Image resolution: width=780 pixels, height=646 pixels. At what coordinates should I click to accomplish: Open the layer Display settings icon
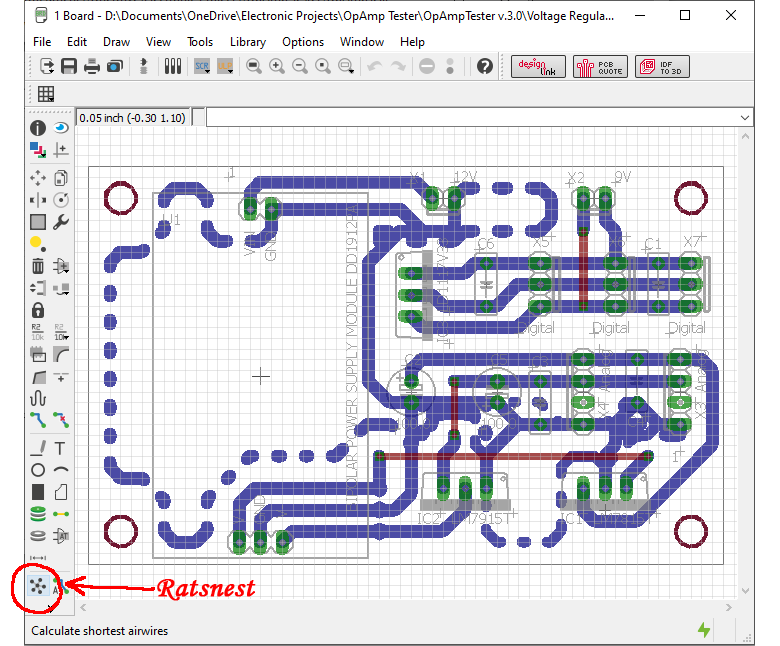pos(38,150)
